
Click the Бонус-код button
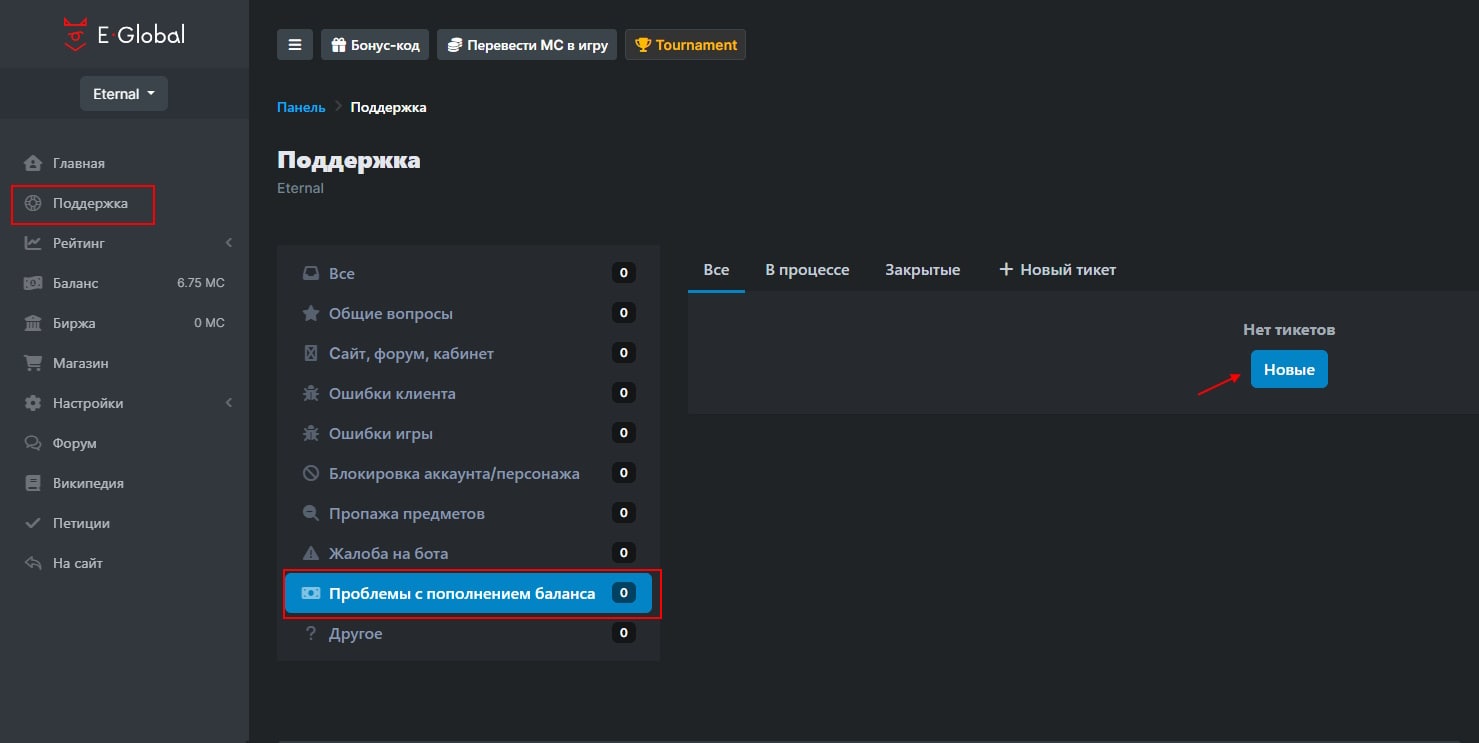pyautogui.click(x=375, y=45)
